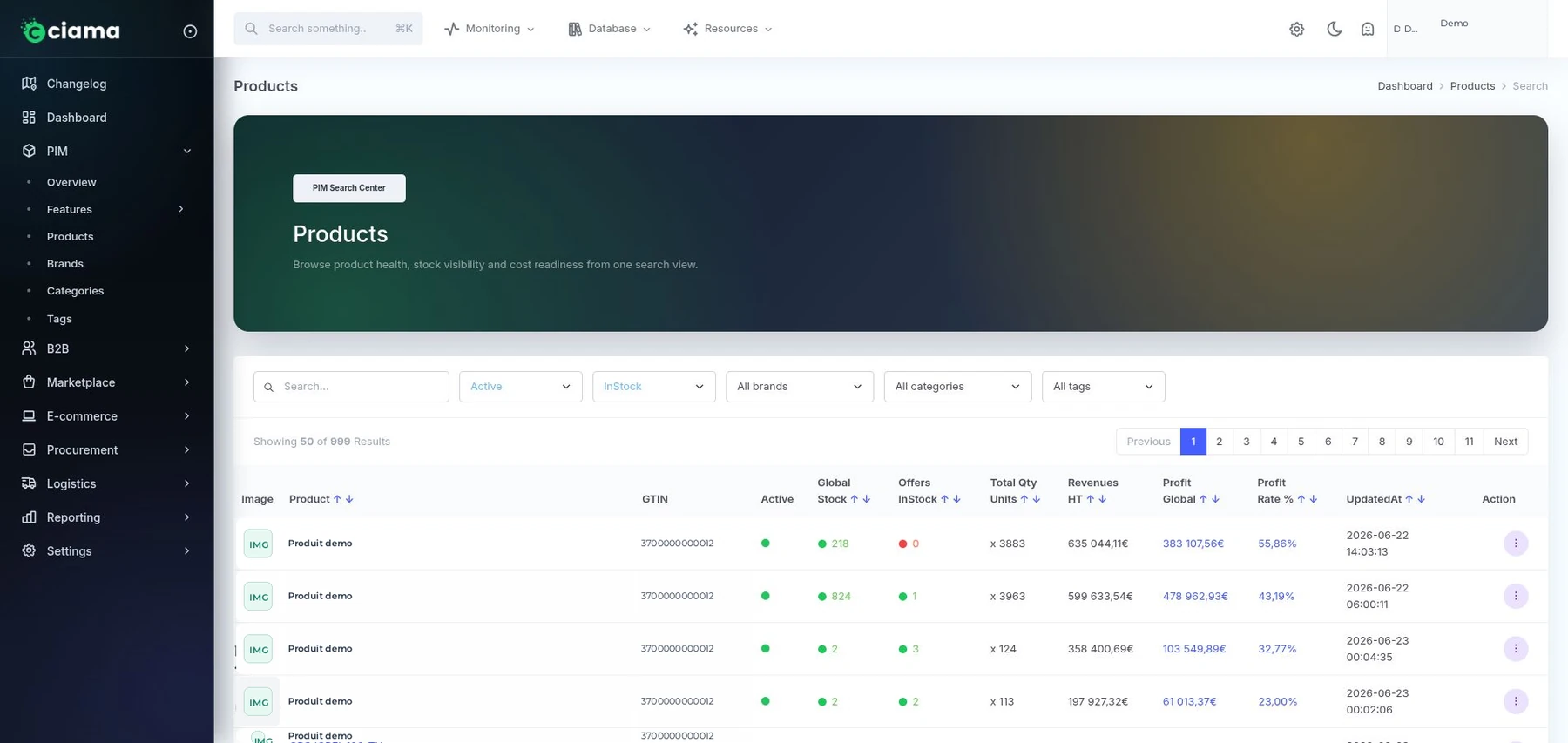Viewport: 1568px width, 743px height.
Task: Click Dashboard breadcrumb link
Action: pyautogui.click(x=1404, y=86)
